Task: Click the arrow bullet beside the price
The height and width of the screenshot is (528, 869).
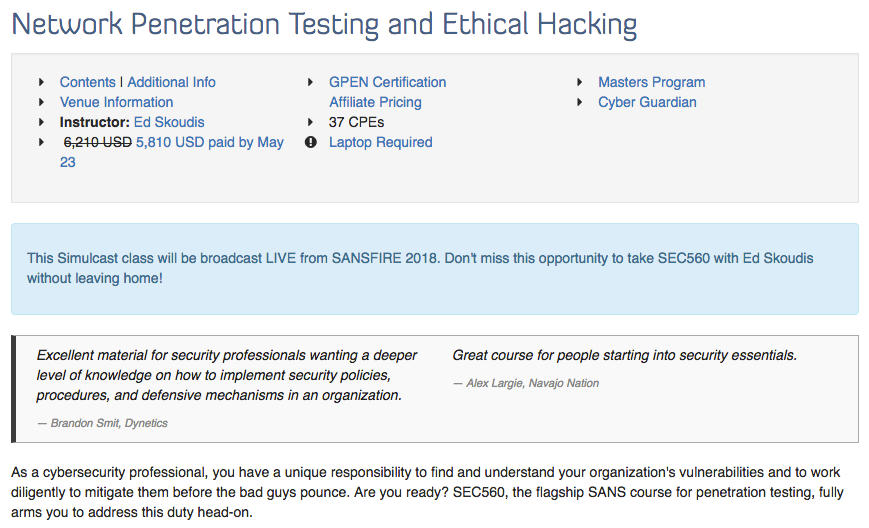Action: [x=42, y=142]
